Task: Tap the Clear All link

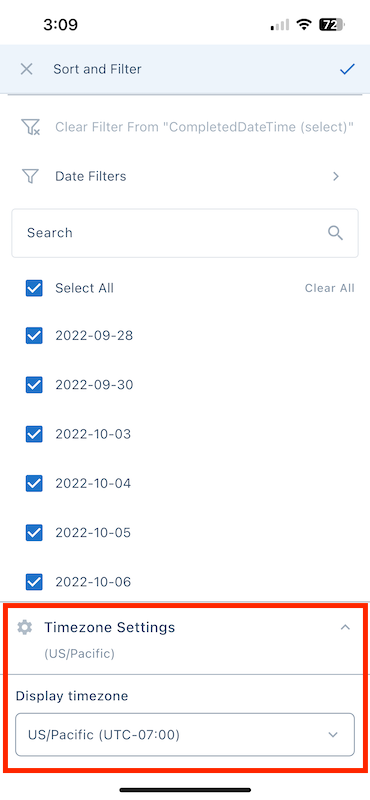Action: [x=329, y=288]
